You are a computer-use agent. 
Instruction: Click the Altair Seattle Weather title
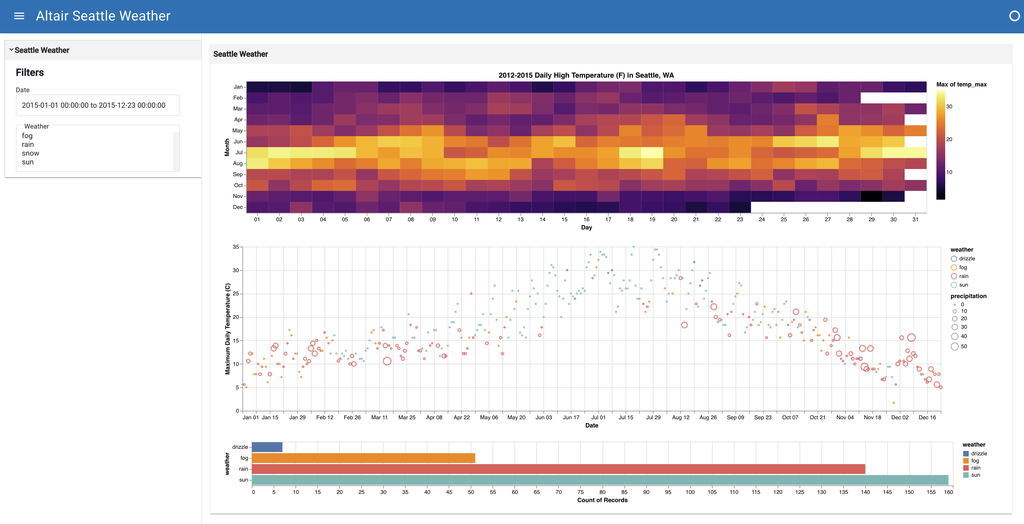[x=103, y=16]
